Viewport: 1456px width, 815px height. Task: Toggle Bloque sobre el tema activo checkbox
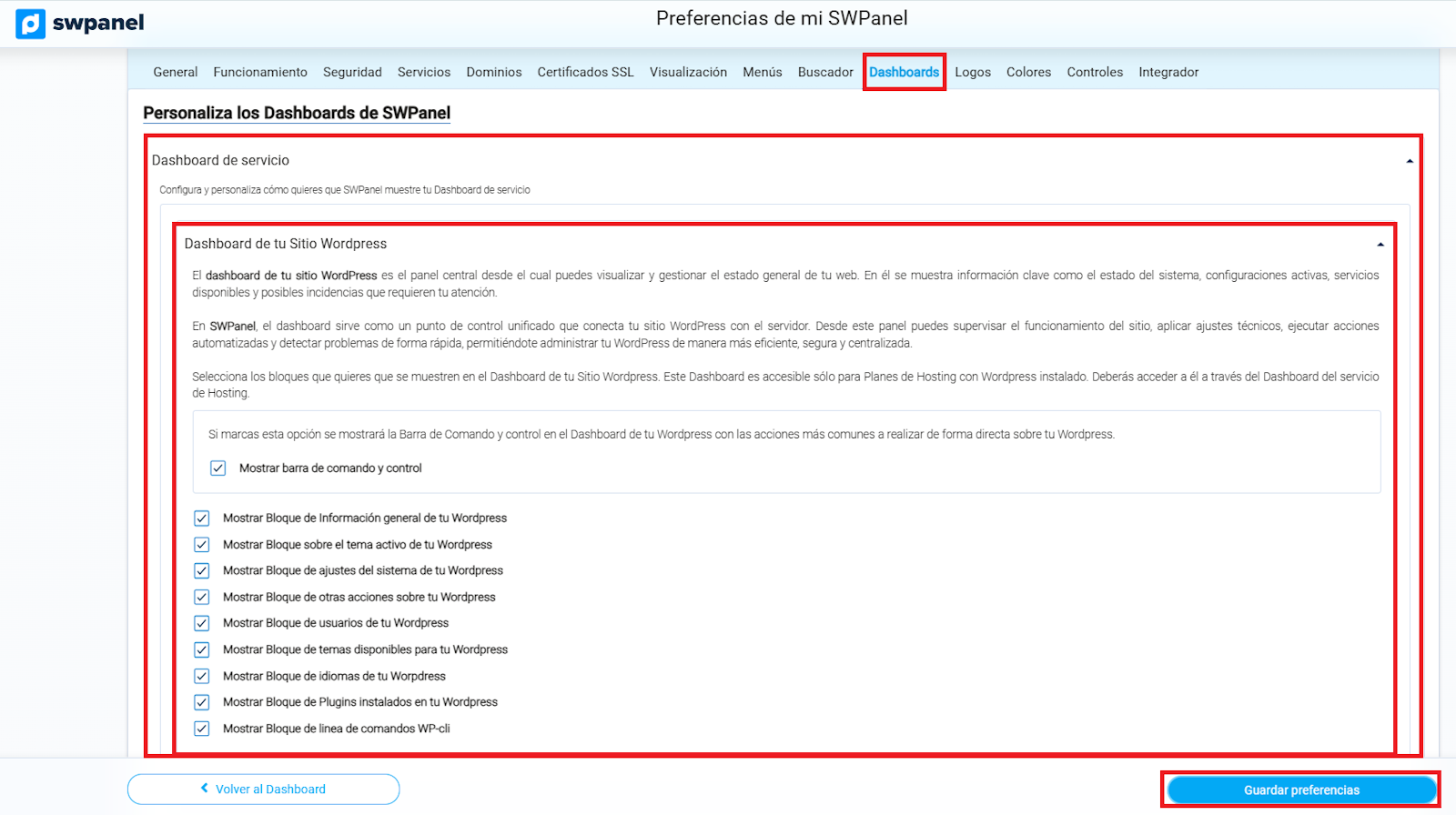pyautogui.click(x=202, y=545)
